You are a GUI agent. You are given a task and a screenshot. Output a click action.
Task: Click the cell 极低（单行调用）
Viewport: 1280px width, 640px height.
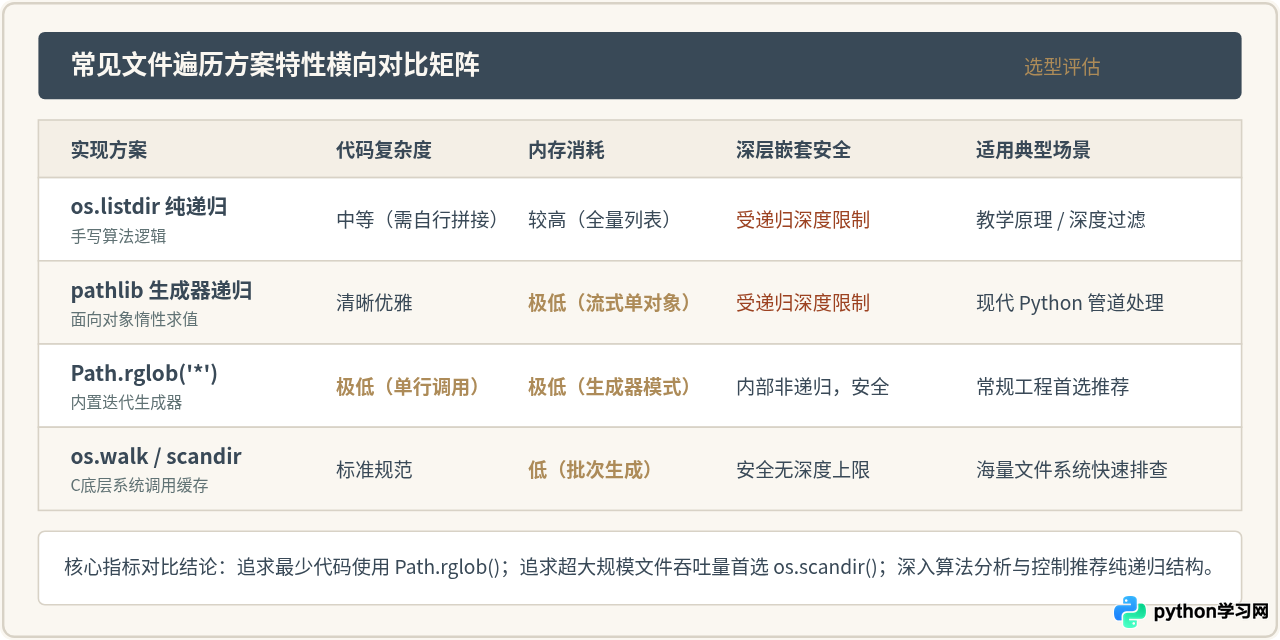point(408,387)
